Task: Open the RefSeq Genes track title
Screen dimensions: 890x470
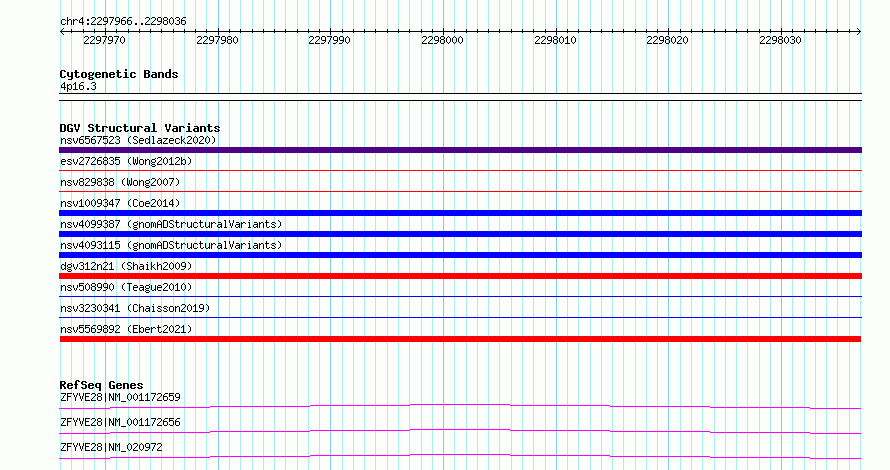Action: (x=101, y=385)
